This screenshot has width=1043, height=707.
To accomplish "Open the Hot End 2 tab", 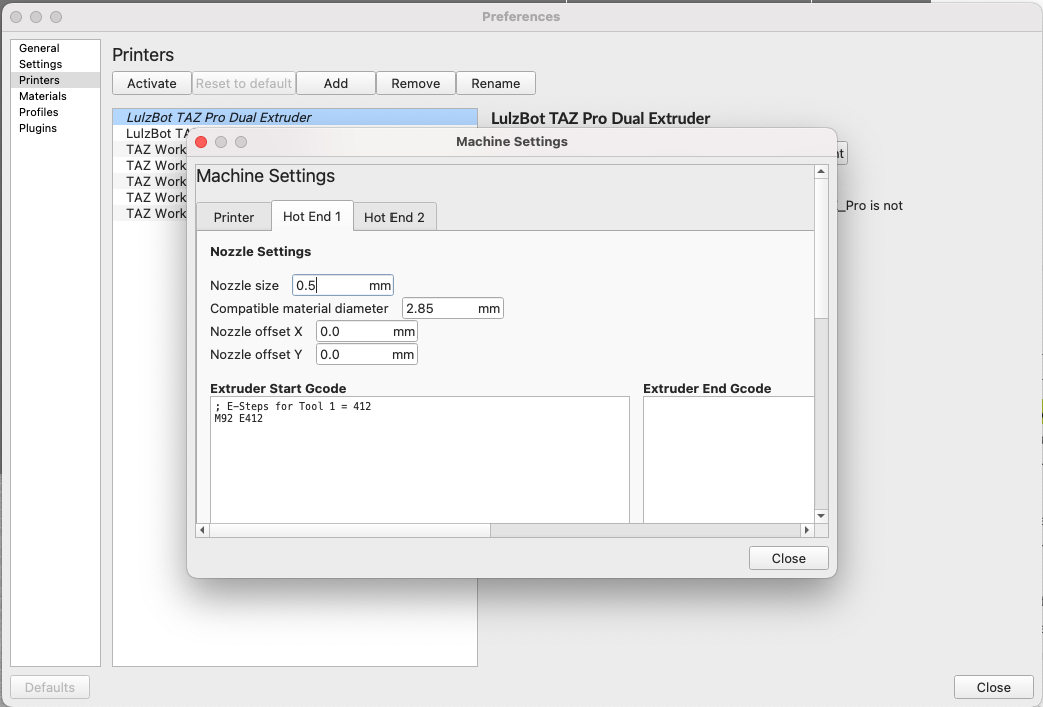I will tap(394, 217).
